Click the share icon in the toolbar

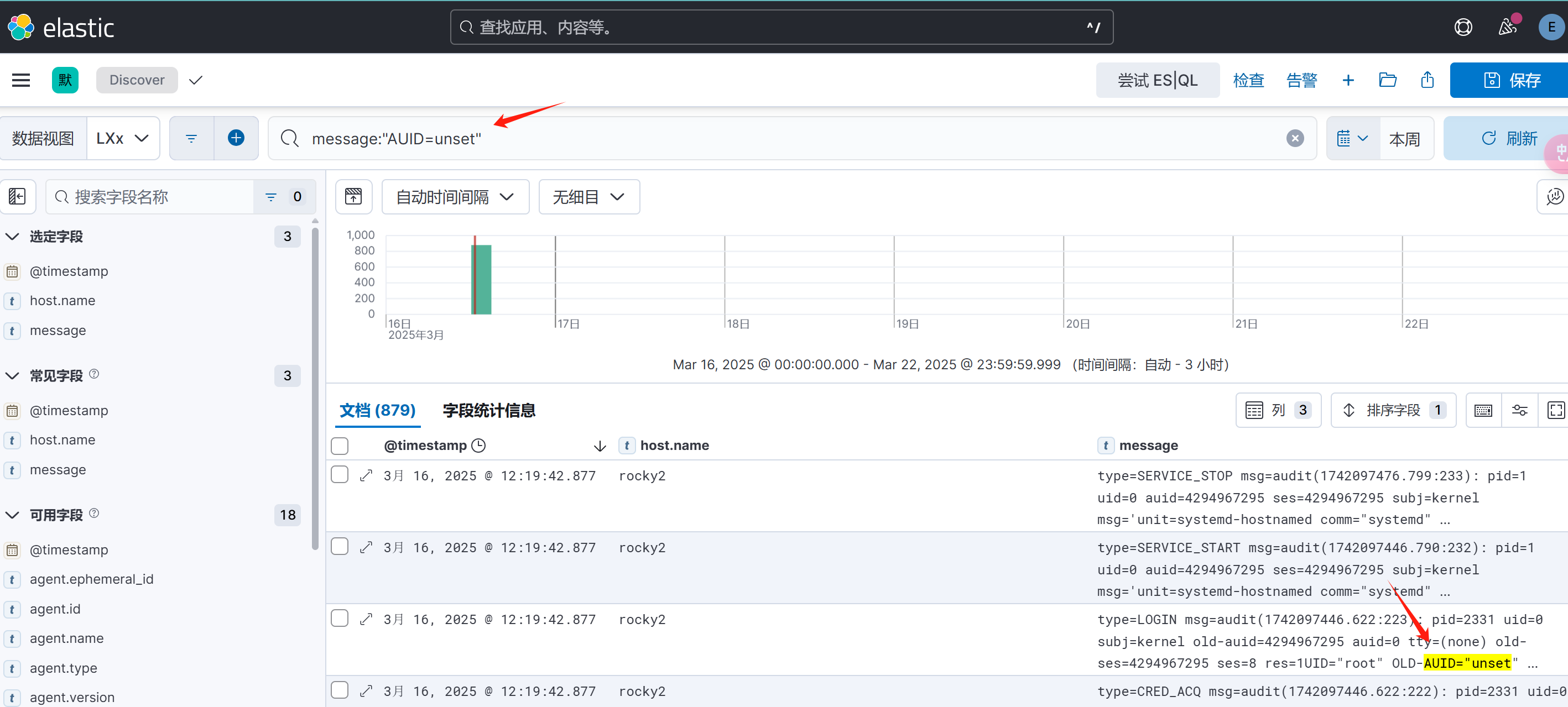click(1427, 80)
